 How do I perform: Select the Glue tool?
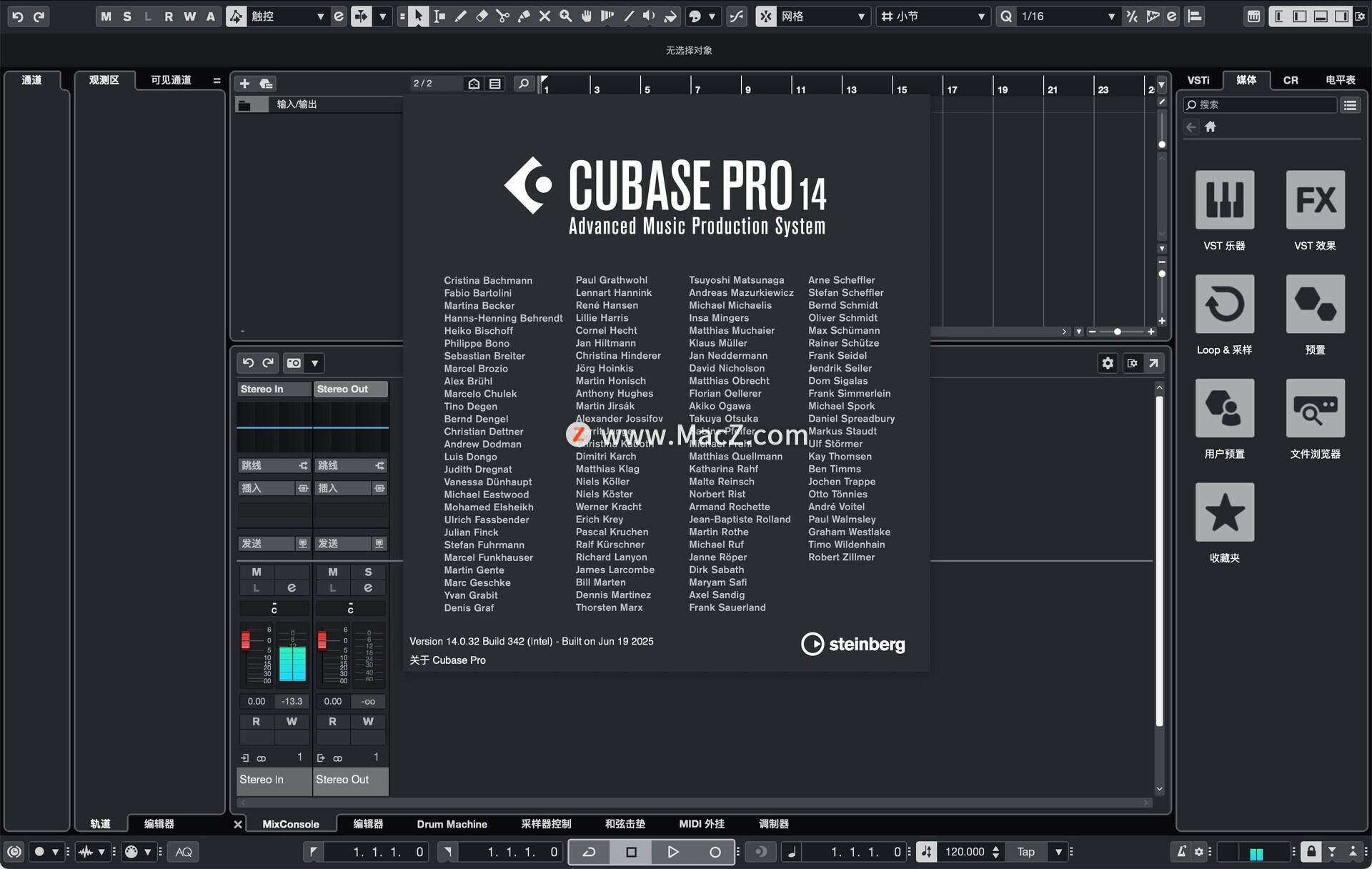point(524,16)
